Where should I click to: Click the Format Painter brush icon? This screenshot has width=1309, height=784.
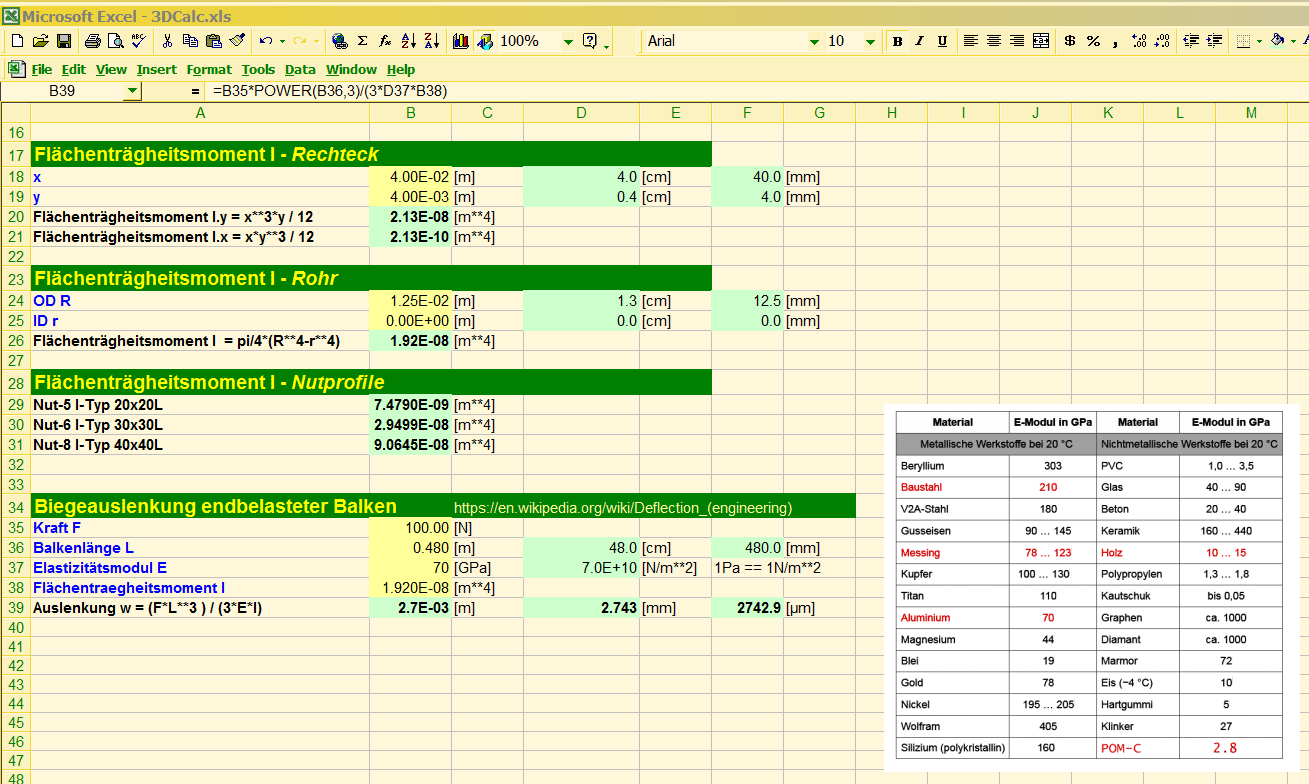237,41
